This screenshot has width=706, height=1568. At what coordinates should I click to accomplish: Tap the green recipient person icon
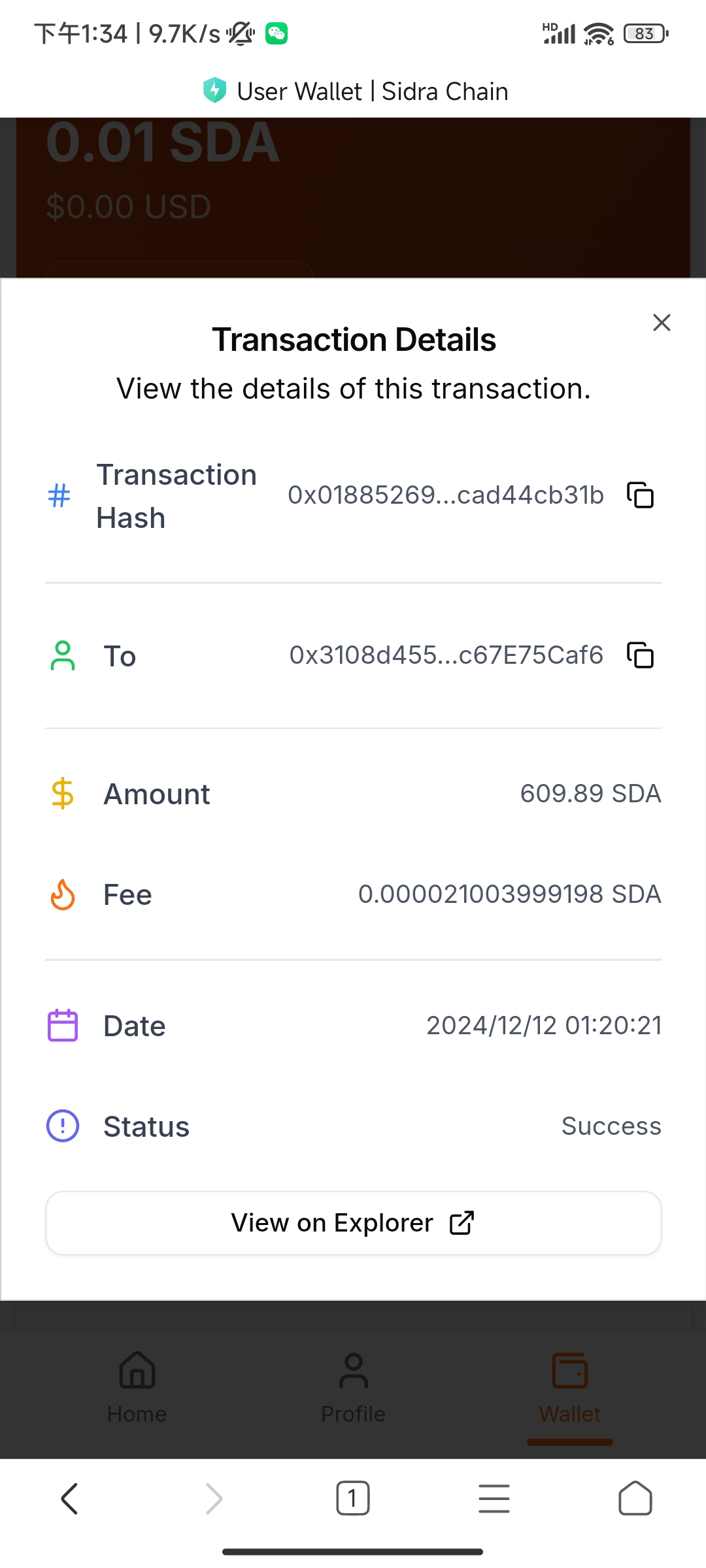(63, 655)
